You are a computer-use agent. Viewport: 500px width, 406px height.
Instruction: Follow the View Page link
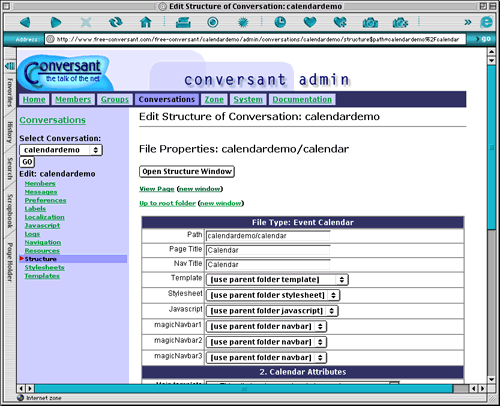pos(157,189)
